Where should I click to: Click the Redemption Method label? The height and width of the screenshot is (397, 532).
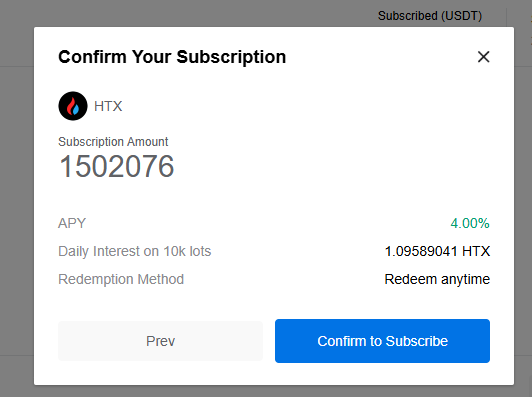pyautogui.click(x=121, y=279)
